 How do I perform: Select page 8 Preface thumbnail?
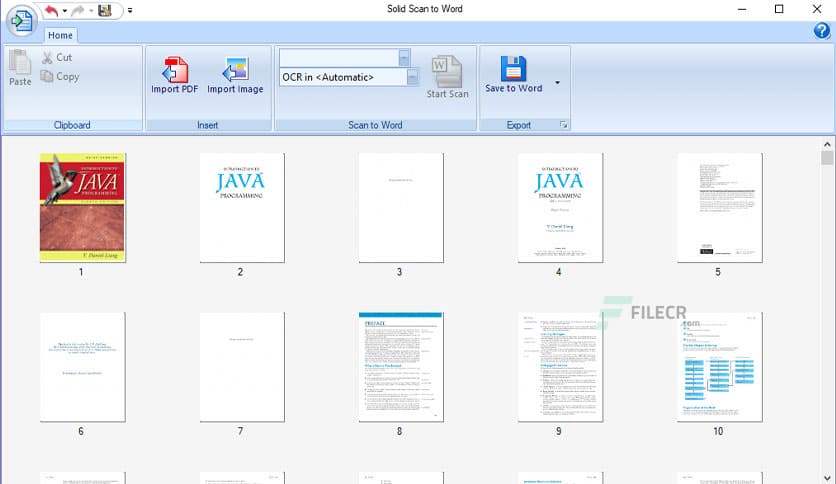(401, 367)
